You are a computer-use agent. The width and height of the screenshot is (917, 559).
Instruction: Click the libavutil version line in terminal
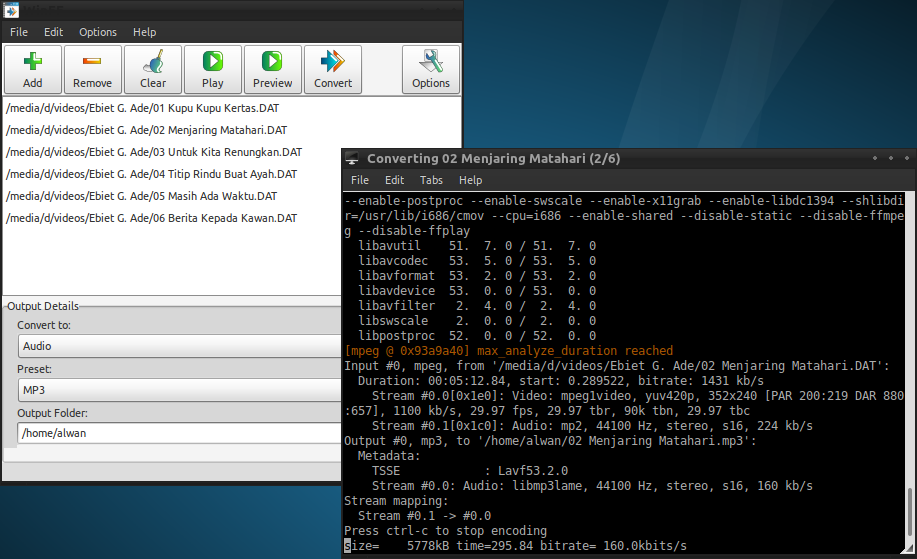(477, 246)
